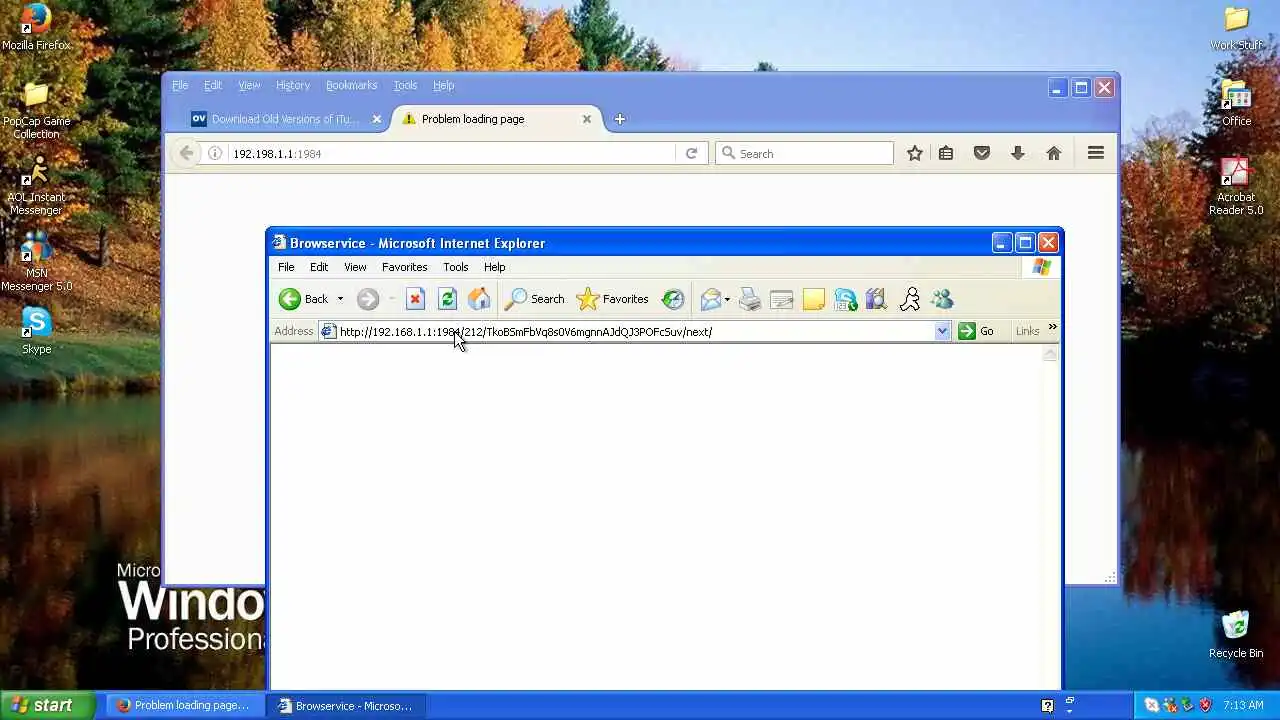
Task: Click the Go button in Internet Explorer
Action: tap(976, 331)
